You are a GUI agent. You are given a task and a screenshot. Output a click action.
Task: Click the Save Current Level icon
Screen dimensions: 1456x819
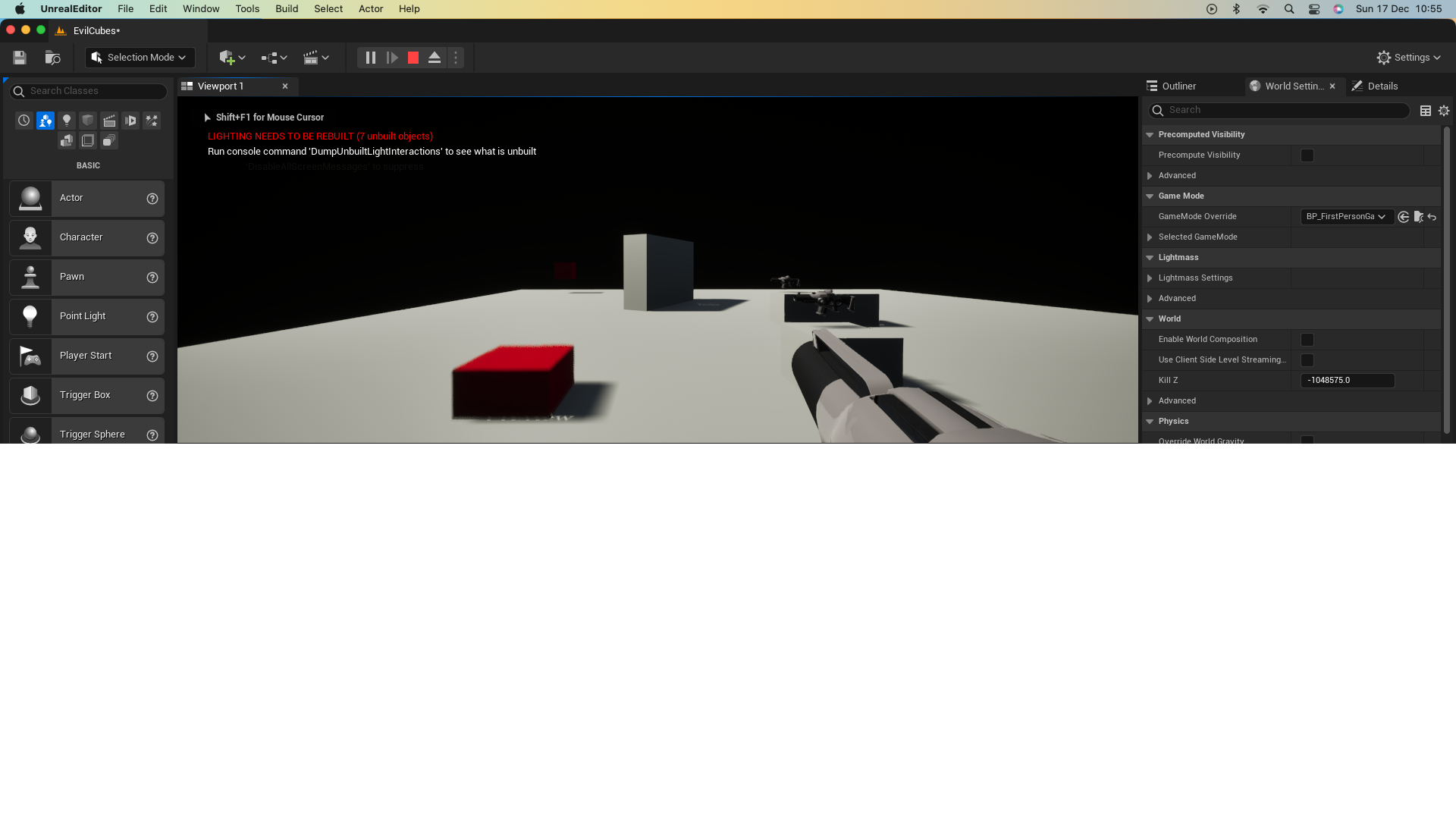coord(19,57)
